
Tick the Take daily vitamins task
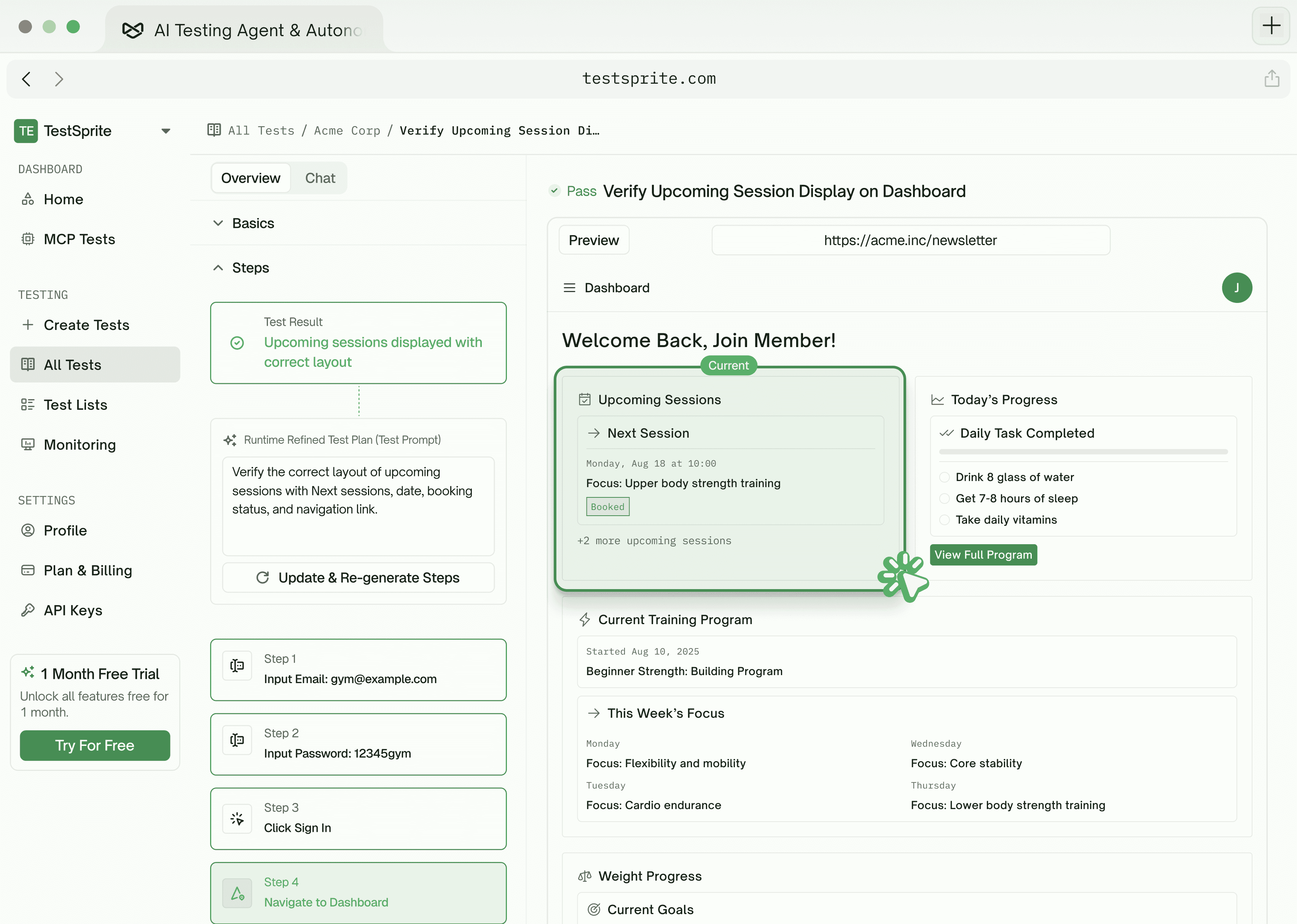click(x=944, y=520)
